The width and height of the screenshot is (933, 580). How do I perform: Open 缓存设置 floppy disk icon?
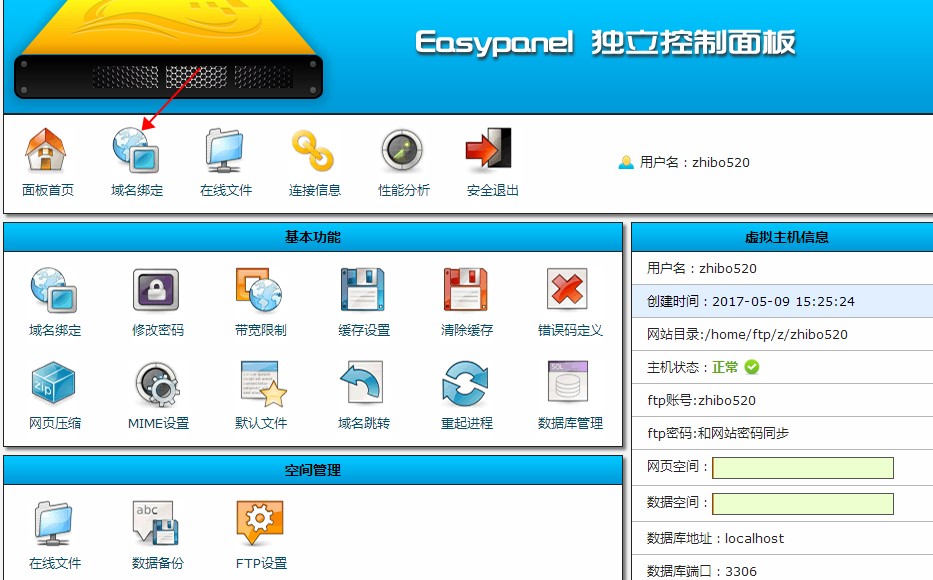(x=364, y=291)
